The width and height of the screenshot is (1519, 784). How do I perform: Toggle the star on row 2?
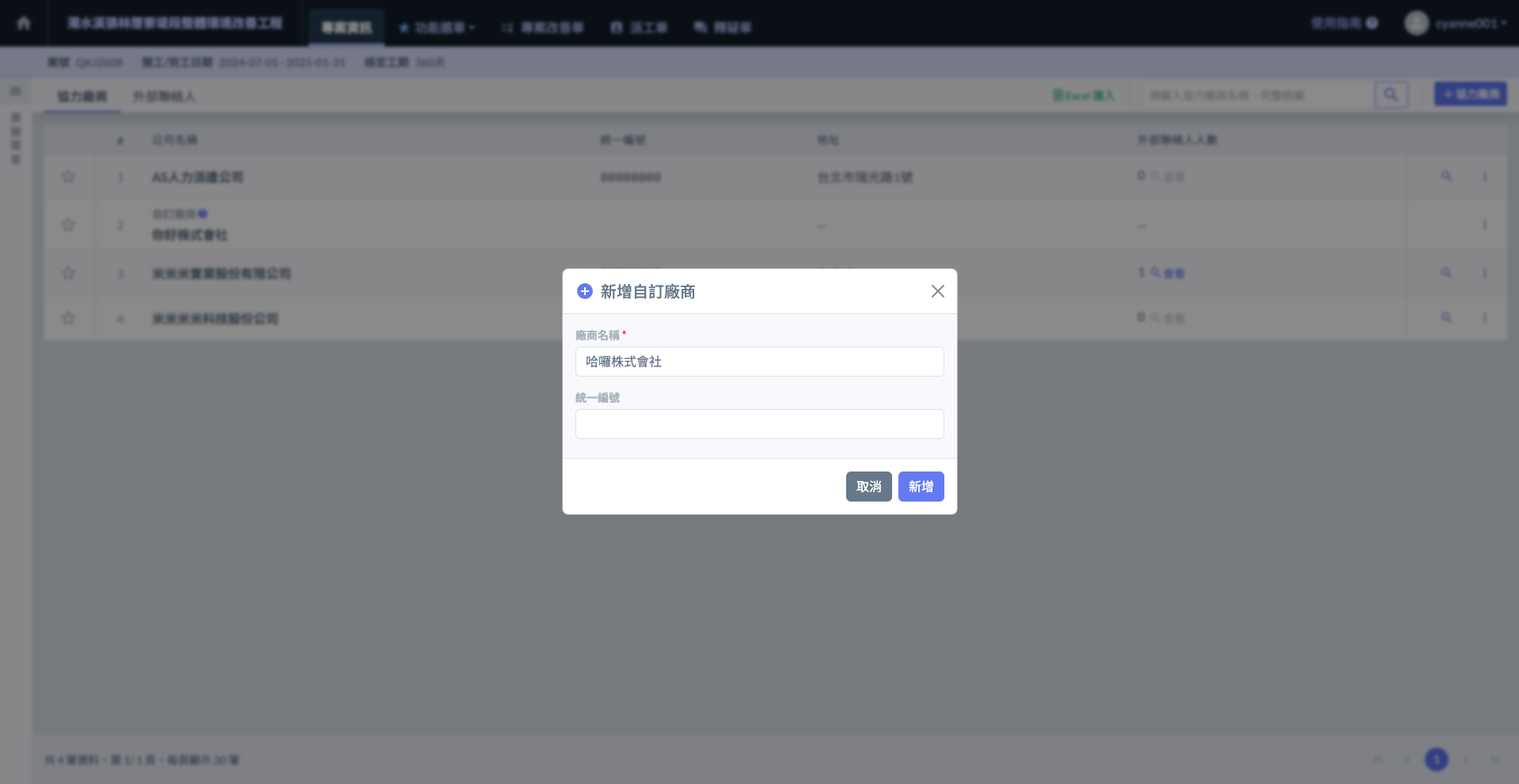[69, 225]
